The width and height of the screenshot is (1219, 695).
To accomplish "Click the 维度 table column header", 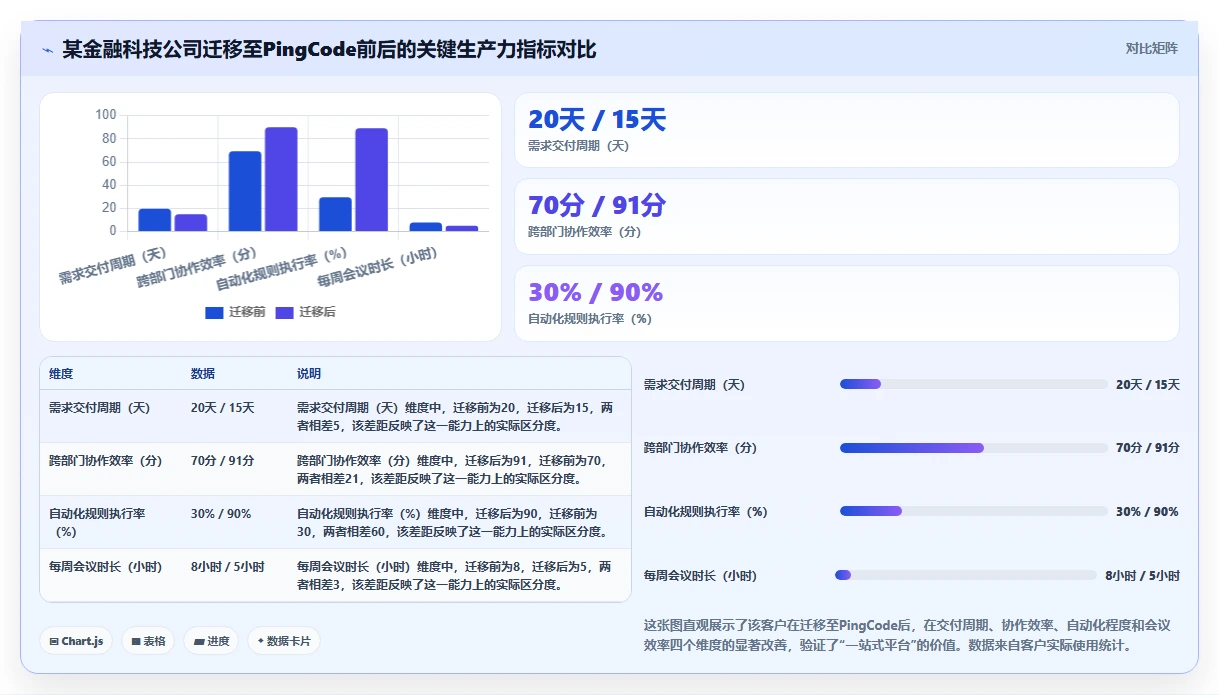I will tap(61, 373).
